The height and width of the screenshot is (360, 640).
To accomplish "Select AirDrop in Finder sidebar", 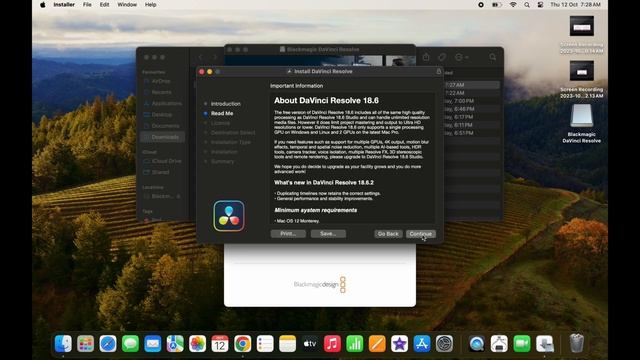I will [161, 81].
